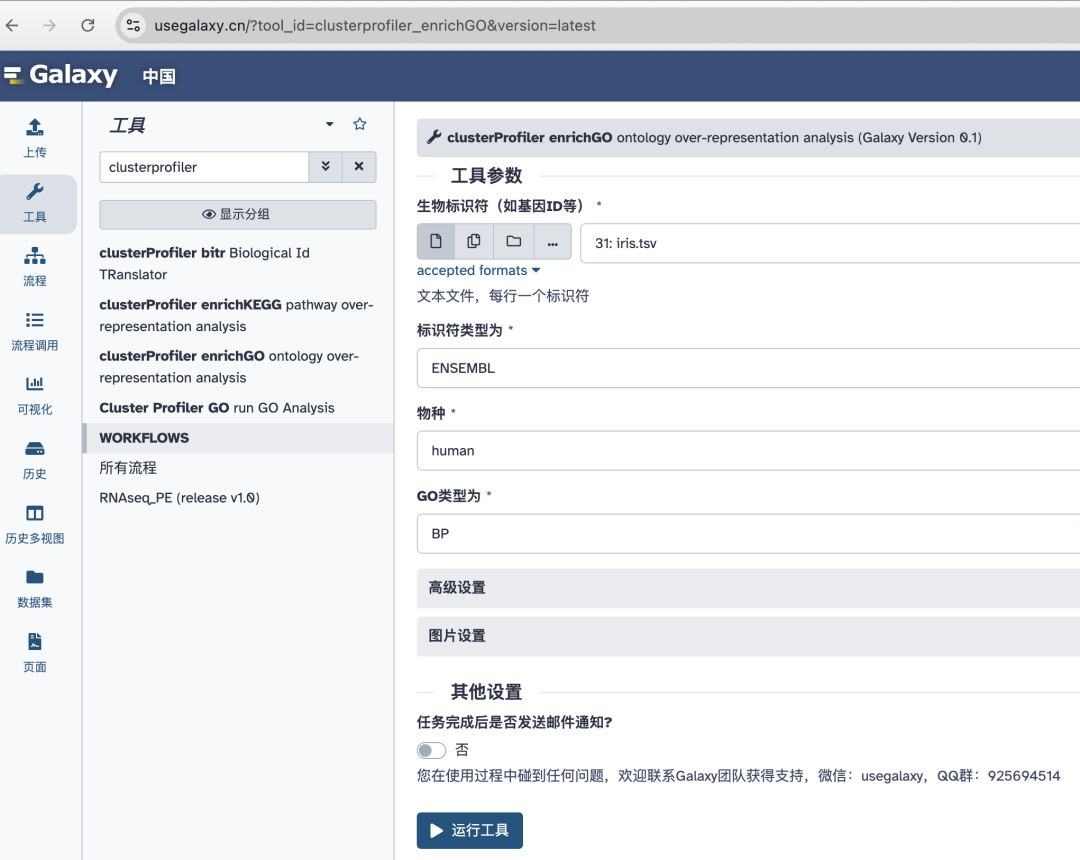
Task: Select multiple datasets input icon
Action: click(474, 242)
